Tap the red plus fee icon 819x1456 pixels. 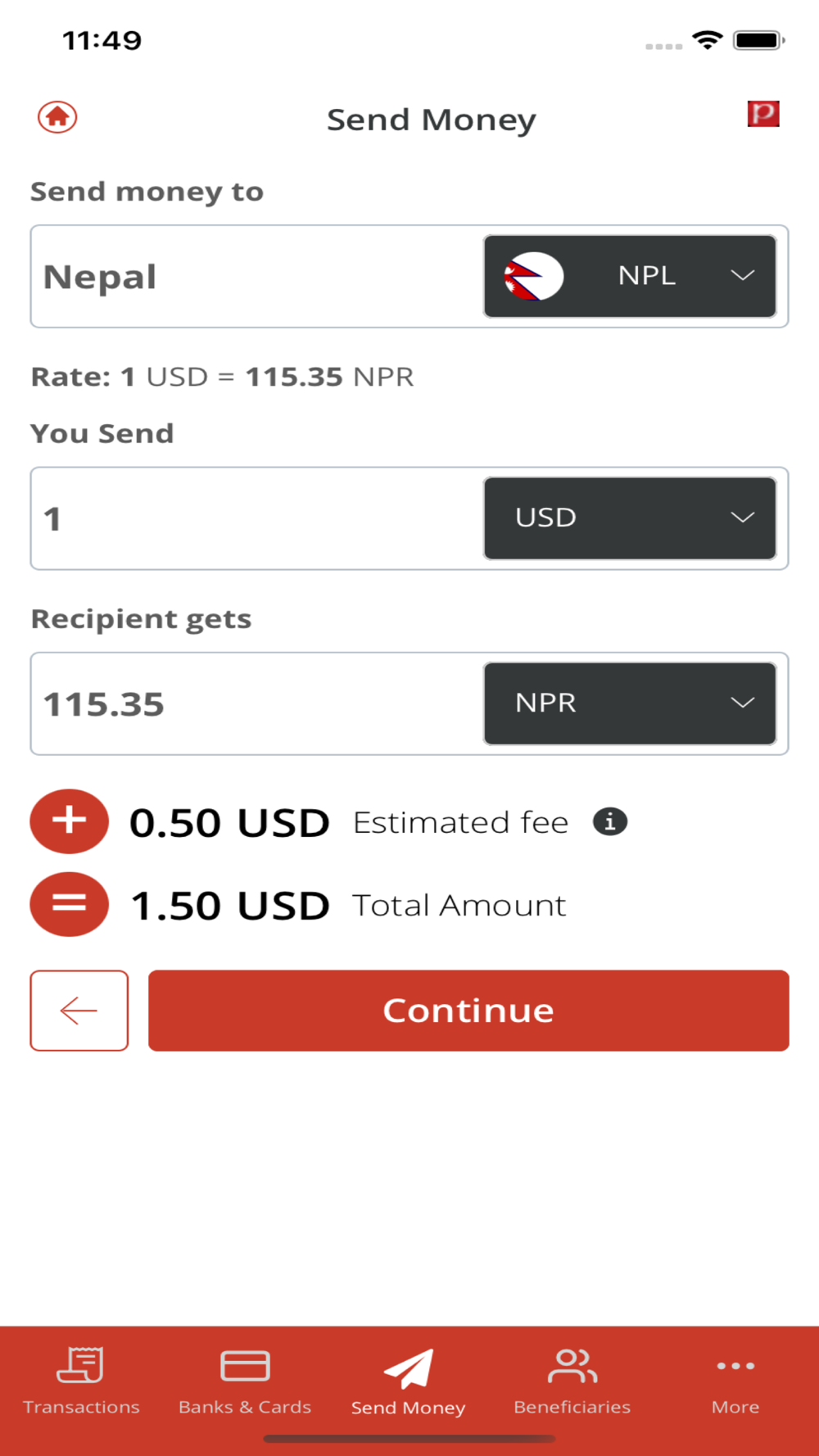[x=70, y=821]
